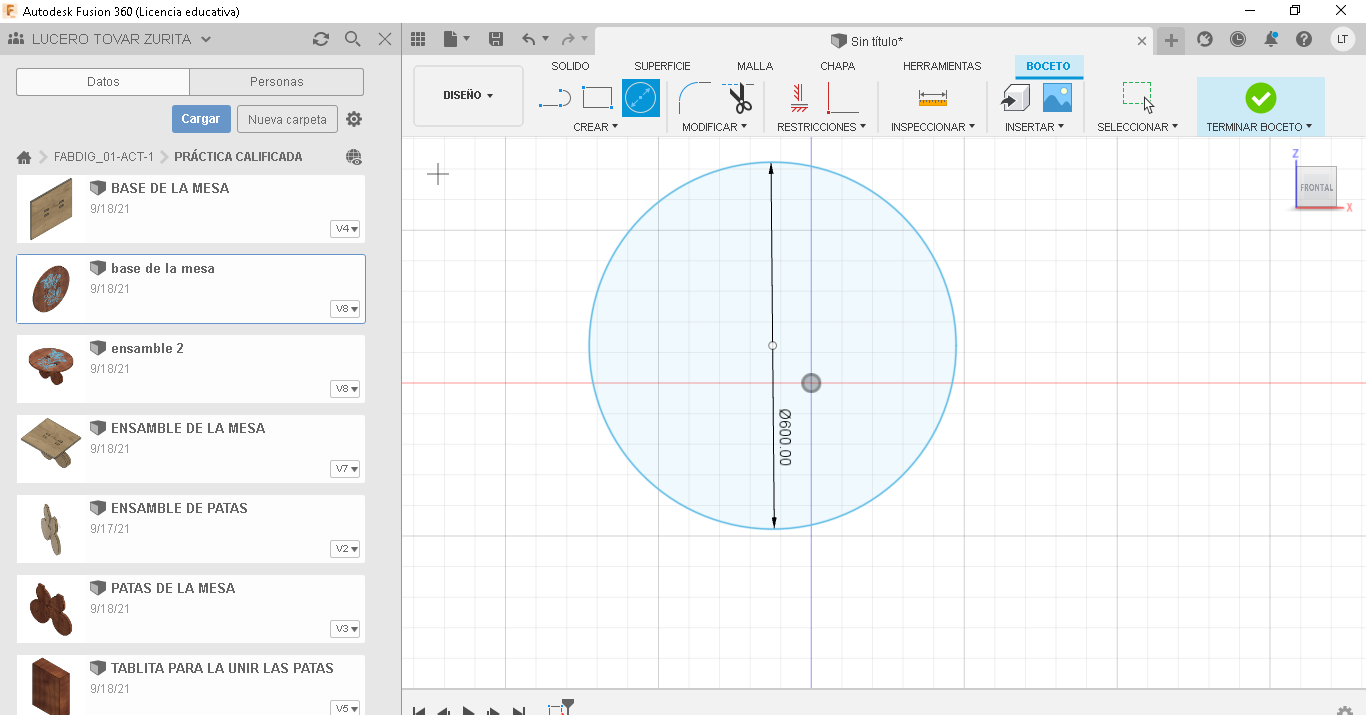
Task: Open the LT user account avatar
Action: click(1343, 39)
